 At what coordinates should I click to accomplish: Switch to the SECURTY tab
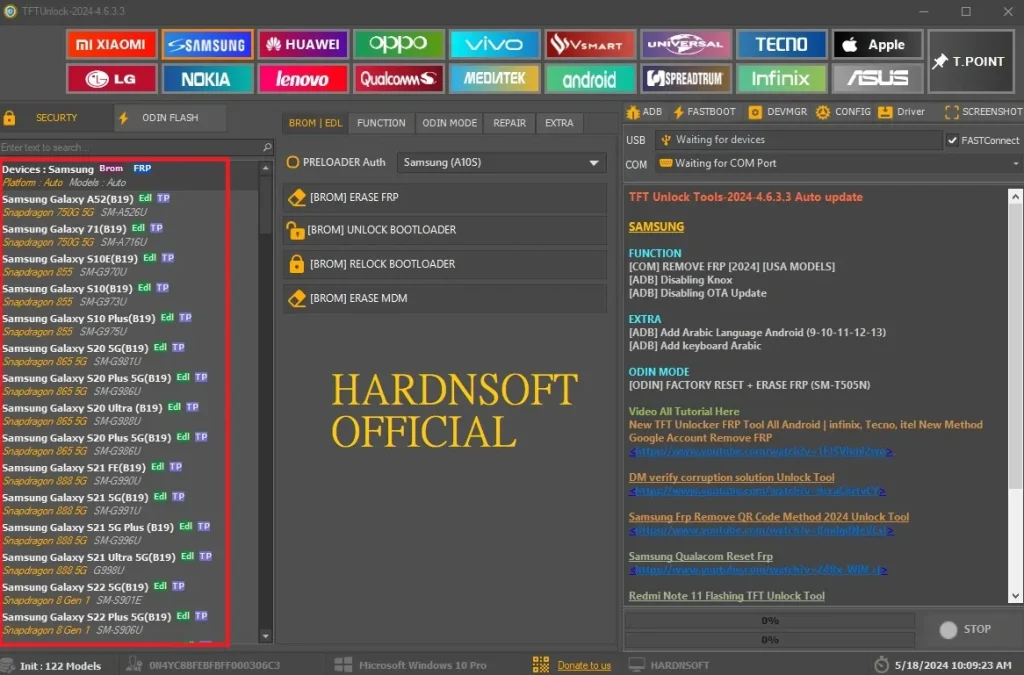point(56,118)
